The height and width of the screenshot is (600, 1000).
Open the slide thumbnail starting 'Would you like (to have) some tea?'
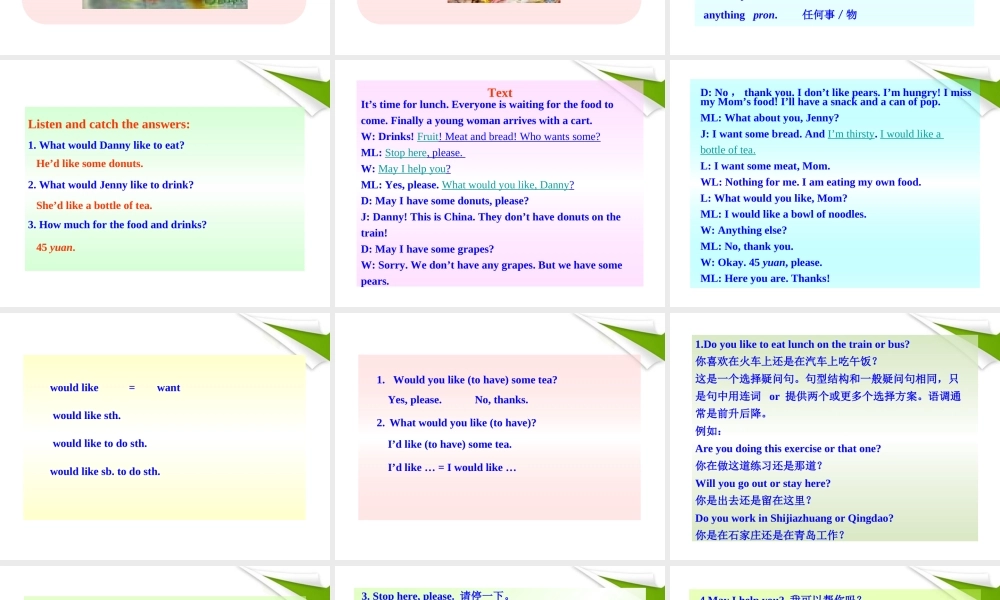499,436
